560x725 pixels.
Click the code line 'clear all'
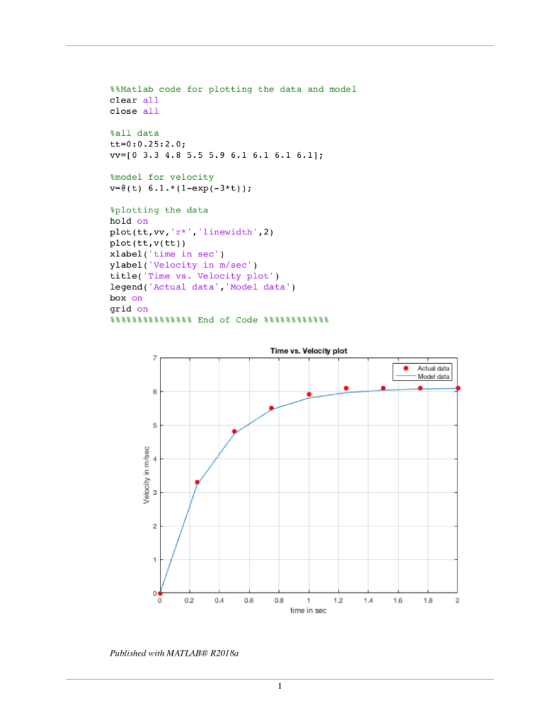[x=134, y=100]
